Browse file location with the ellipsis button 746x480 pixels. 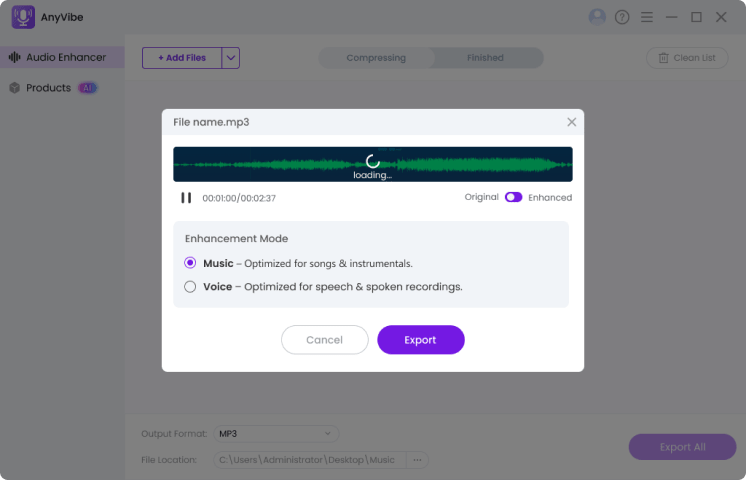click(x=417, y=460)
